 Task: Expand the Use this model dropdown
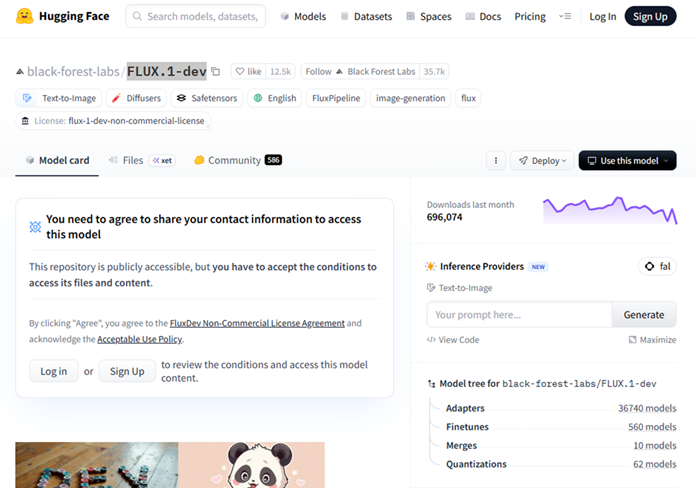(x=627, y=160)
